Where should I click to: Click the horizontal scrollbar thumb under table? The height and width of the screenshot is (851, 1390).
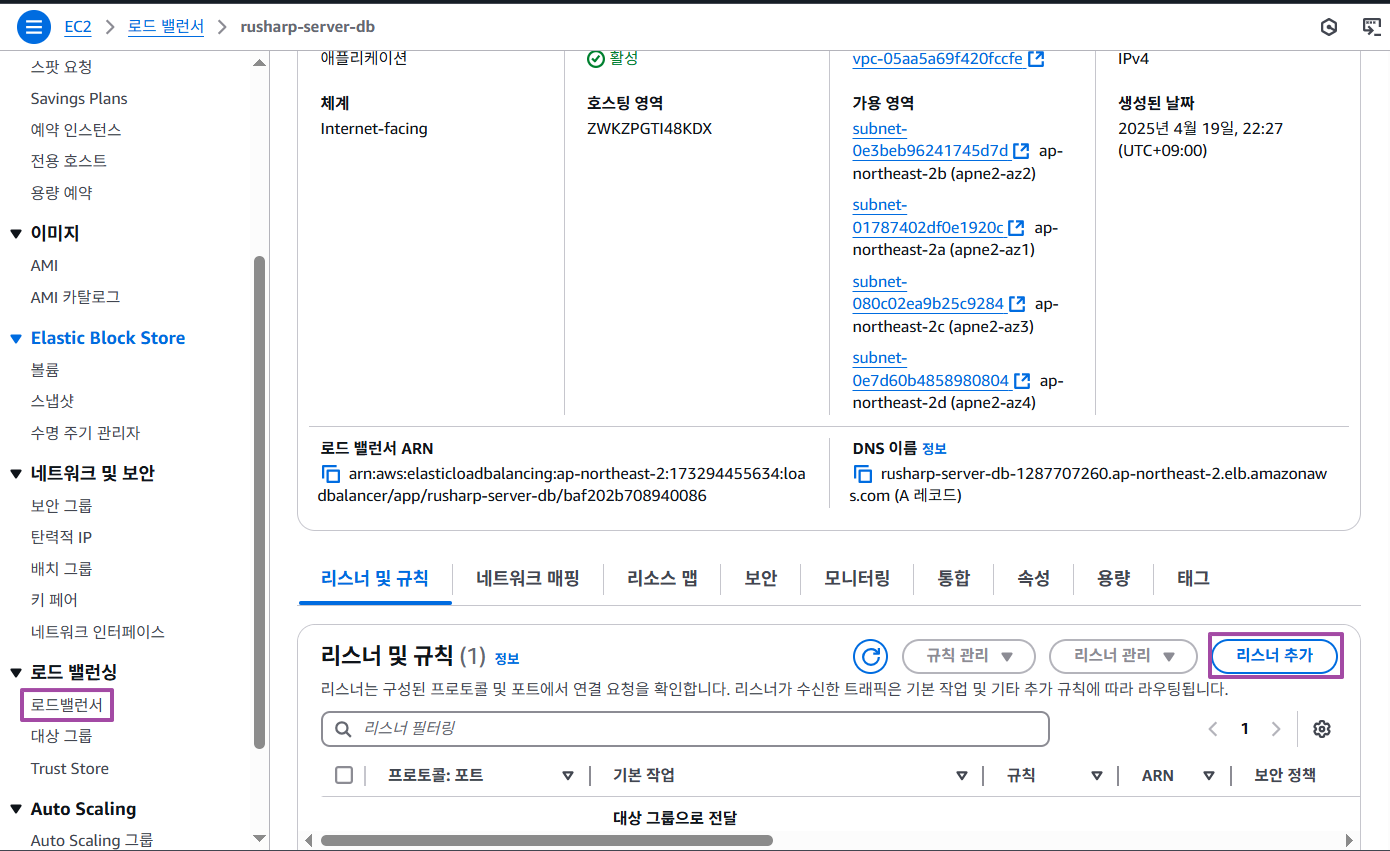(546, 841)
